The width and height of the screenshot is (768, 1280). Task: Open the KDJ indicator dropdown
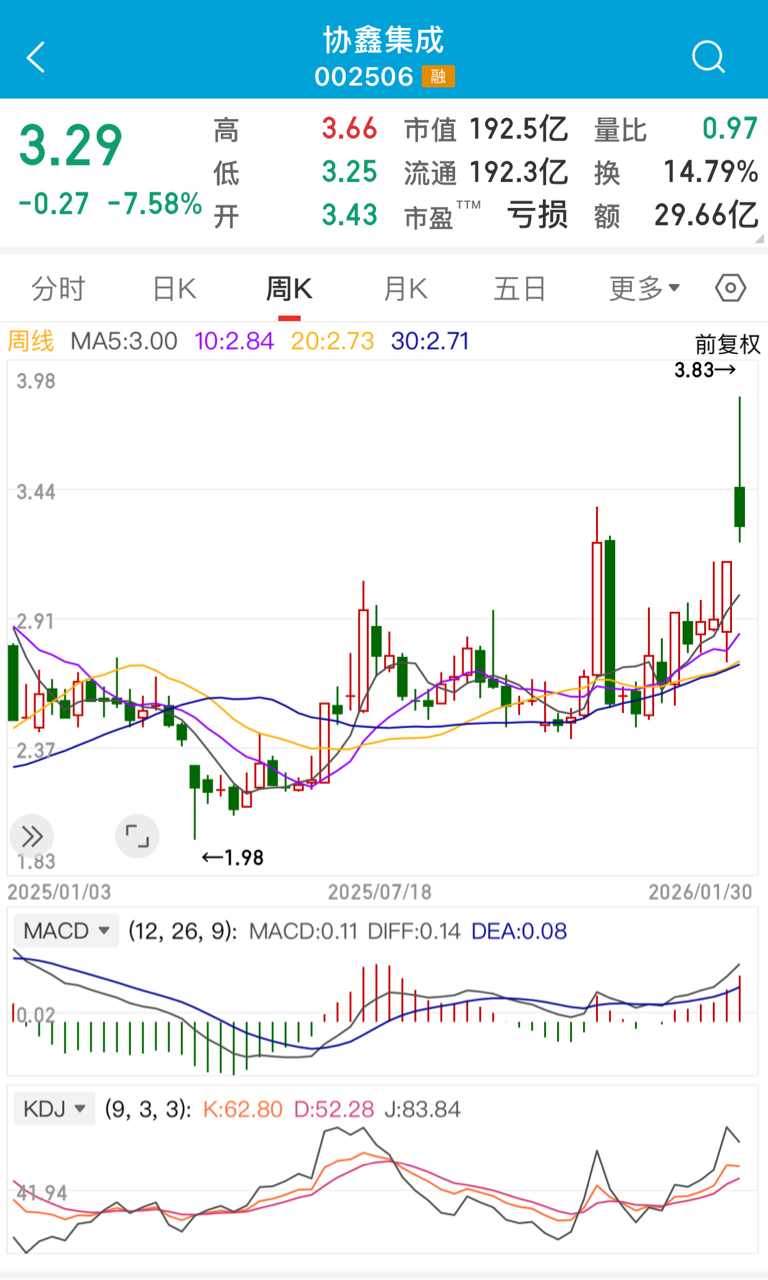coord(56,1109)
